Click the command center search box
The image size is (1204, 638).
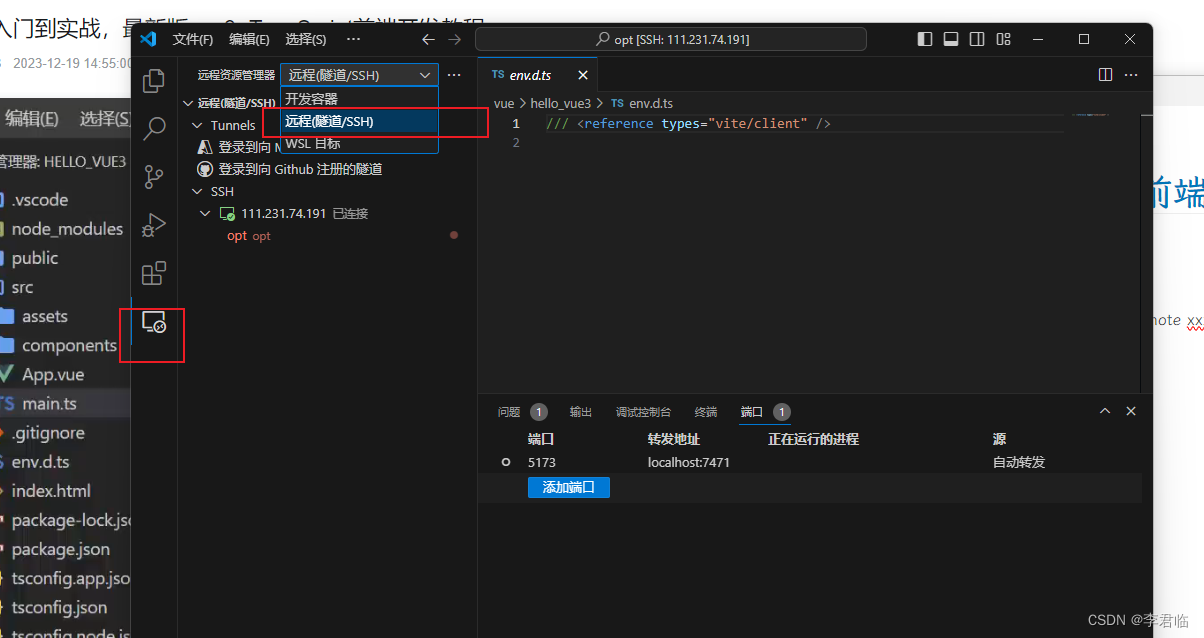click(x=671, y=39)
